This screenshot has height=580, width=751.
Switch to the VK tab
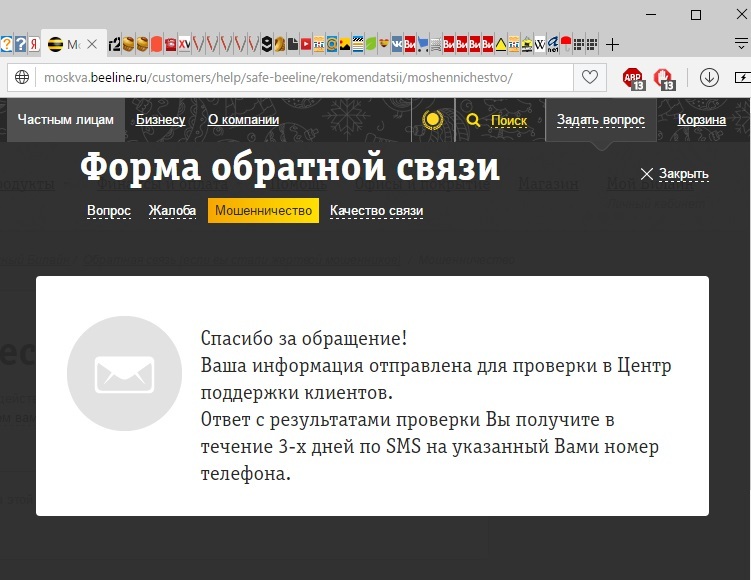tap(397, 45)
